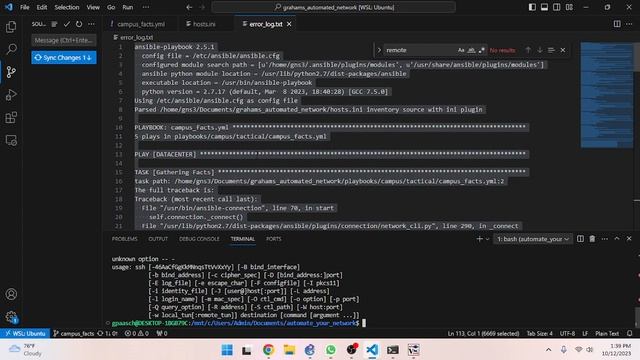Screen dimensions: 640x360
Task: Toggle match whole word in find
Action: [471, 50]
